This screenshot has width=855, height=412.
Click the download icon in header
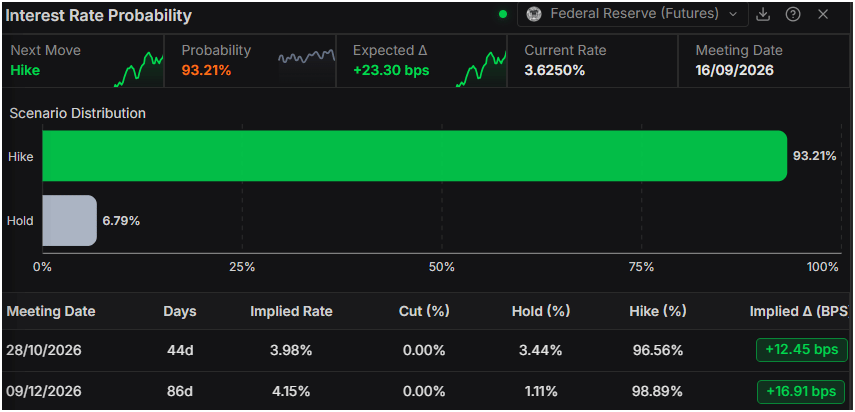click(763, 15)
